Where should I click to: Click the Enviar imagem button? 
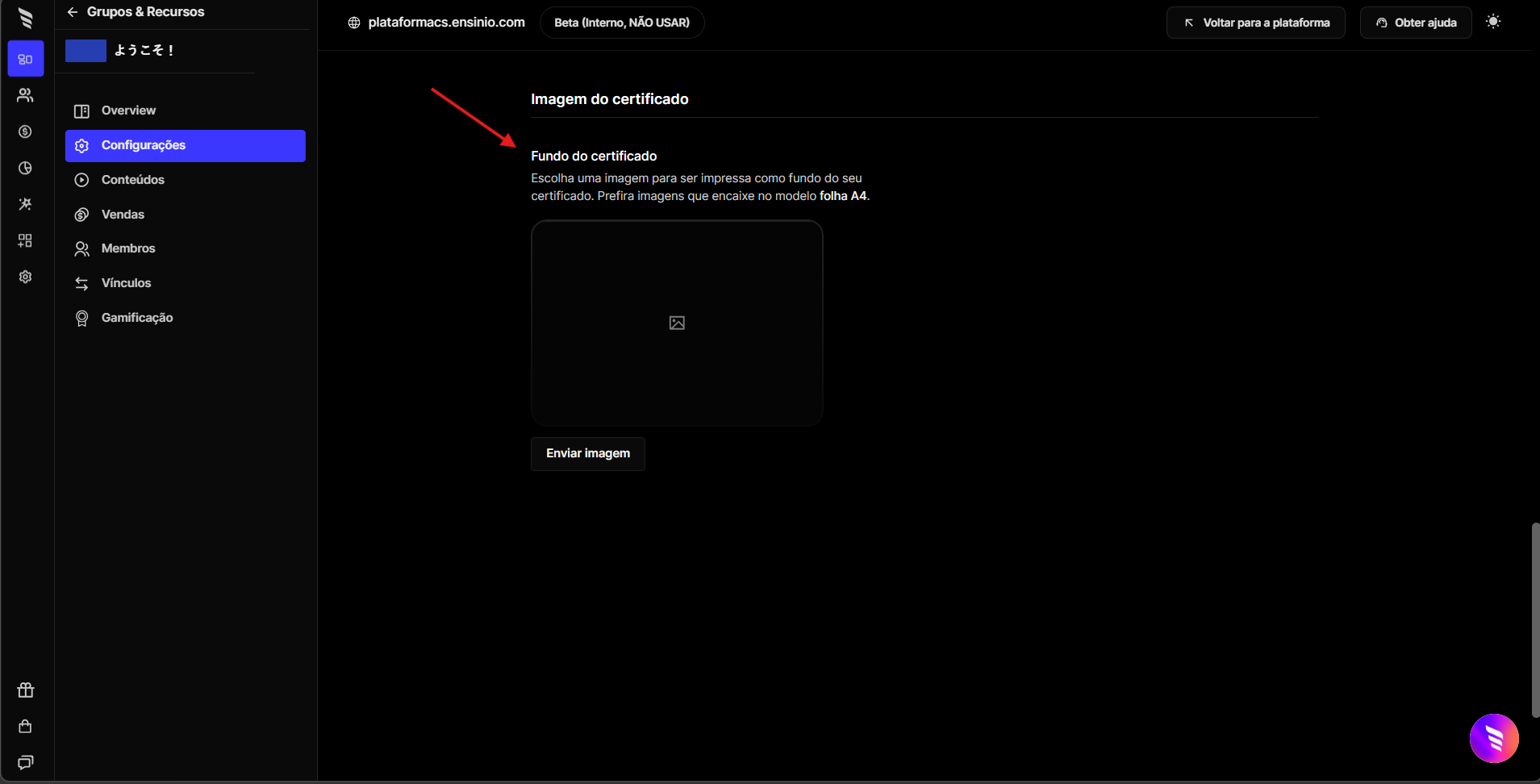click(x=587, y=453)
